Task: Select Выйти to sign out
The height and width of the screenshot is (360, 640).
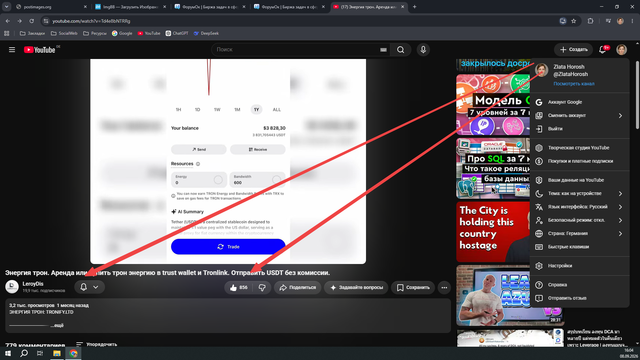Action: coord(580,129)
